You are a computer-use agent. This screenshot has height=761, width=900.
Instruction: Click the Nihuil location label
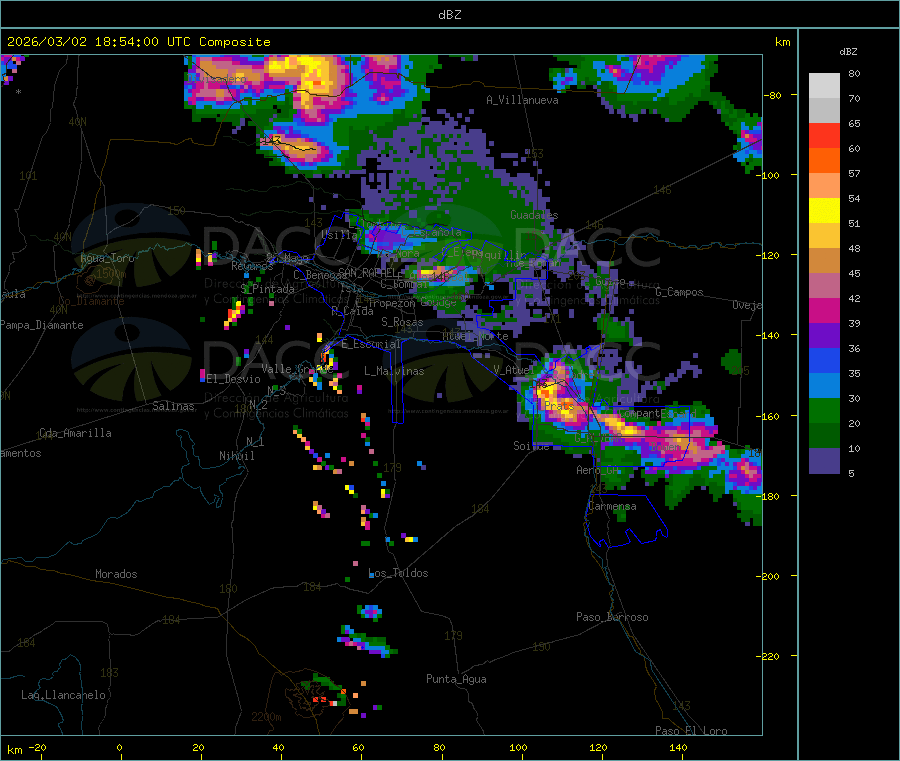click(236, 456)
